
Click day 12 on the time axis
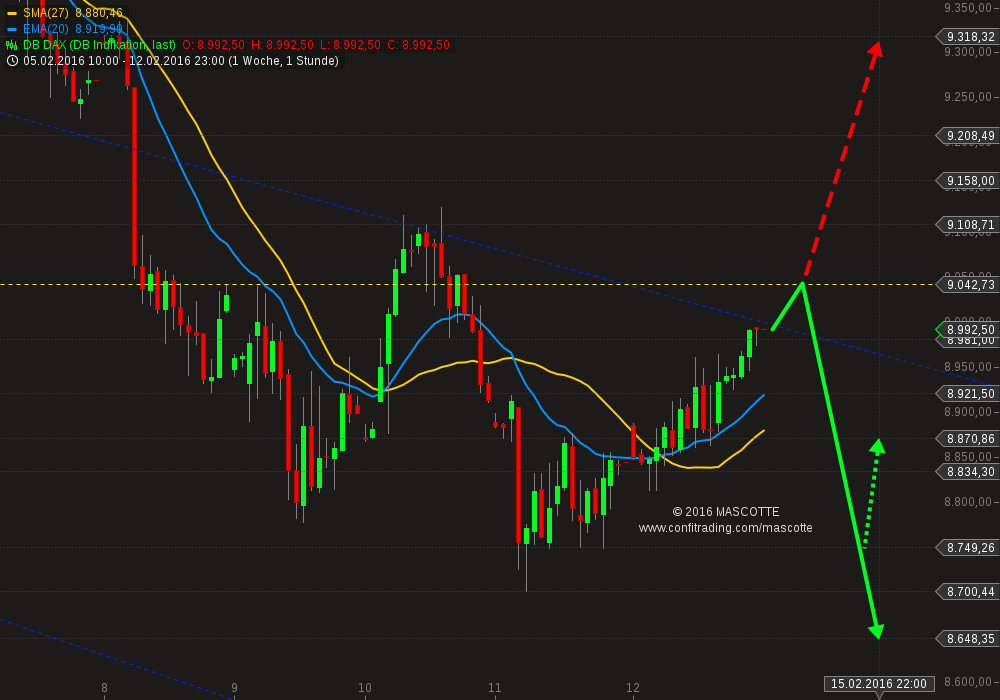coord(632,687)
